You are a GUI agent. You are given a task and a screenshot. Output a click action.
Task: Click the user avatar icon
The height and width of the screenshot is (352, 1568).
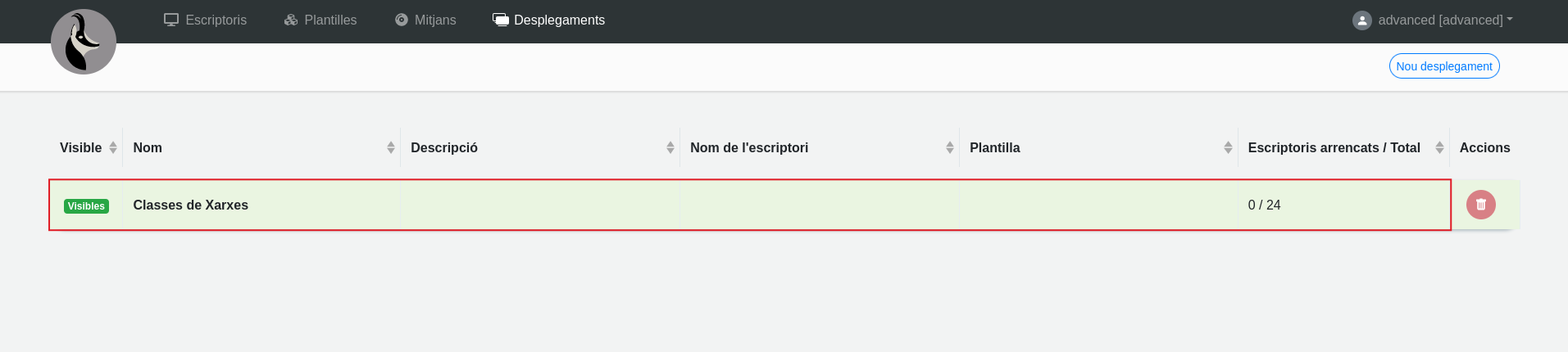(1361, 20)
